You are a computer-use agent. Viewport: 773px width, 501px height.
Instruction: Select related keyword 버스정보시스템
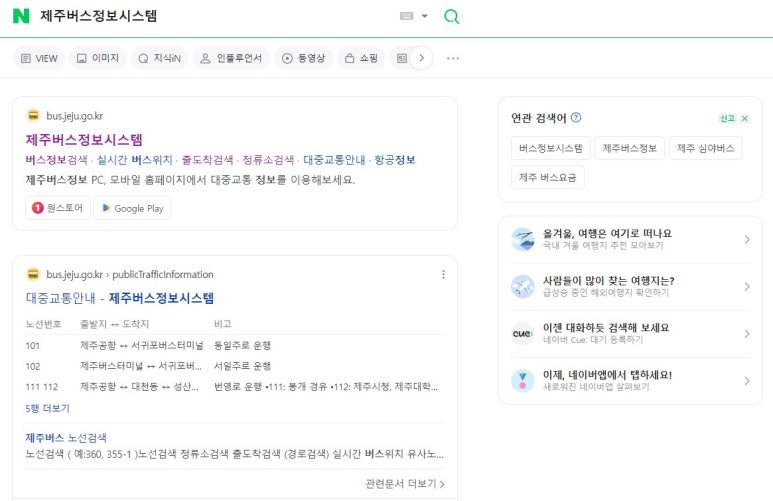click(x=551, y=148)
